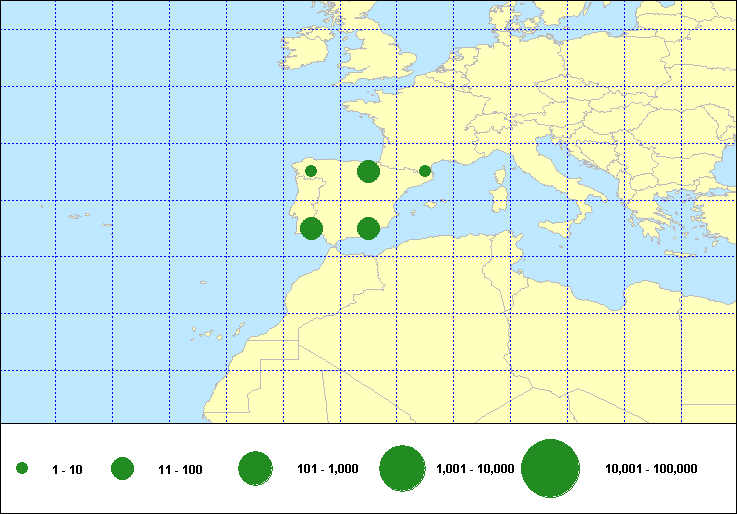The height and width of the screenshot is (514, 737).
Task: Select the medium marker in north-central Spain
Action: point(368,172)
